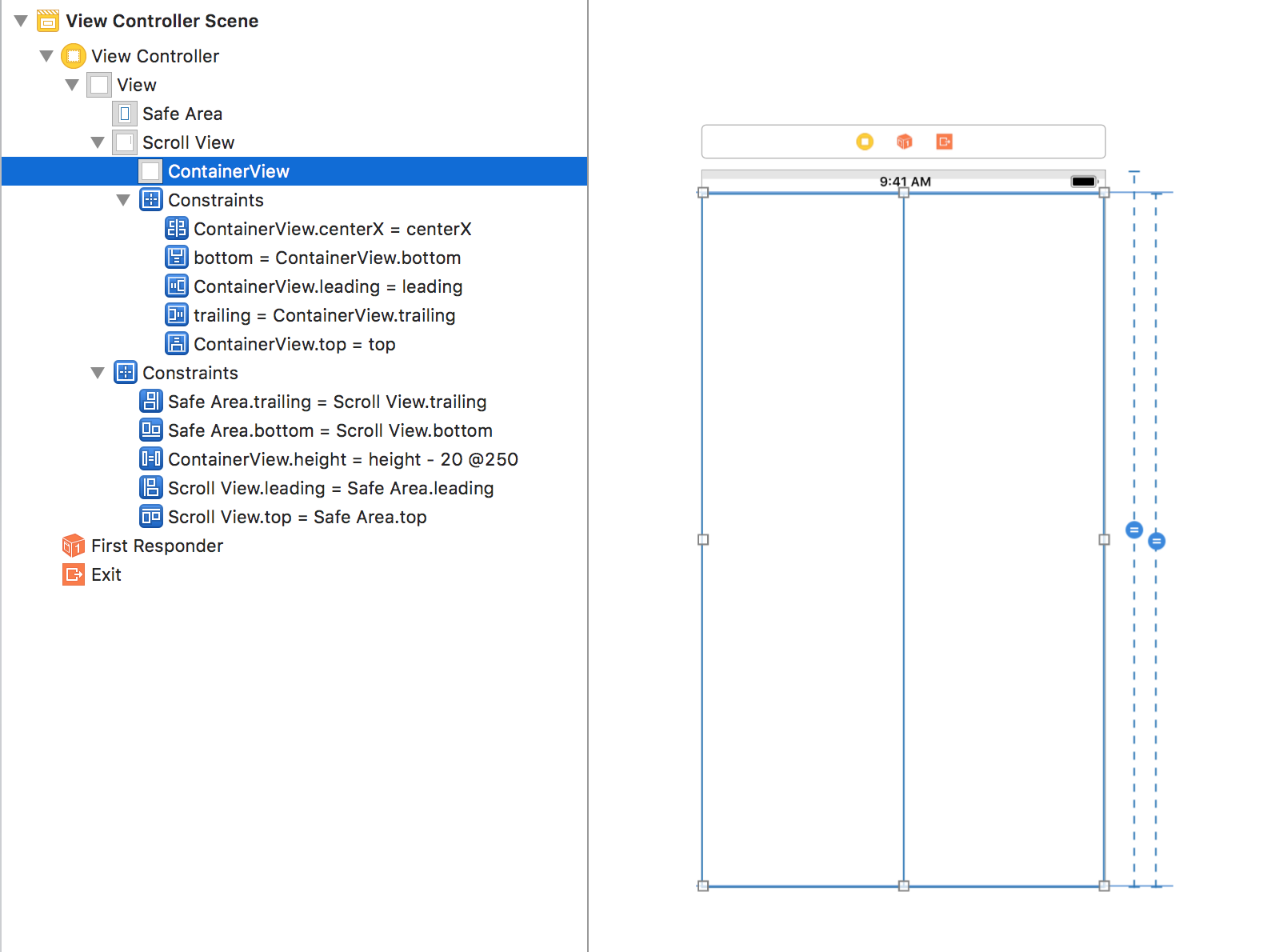Select Scroll View.top = Safe Area.top text

click(x=298, y=517)
